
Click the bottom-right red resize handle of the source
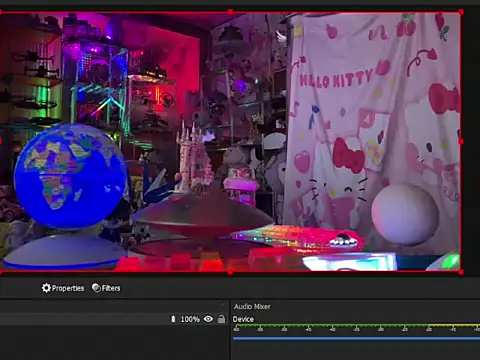pyautogui.click(x=461, y=272)
